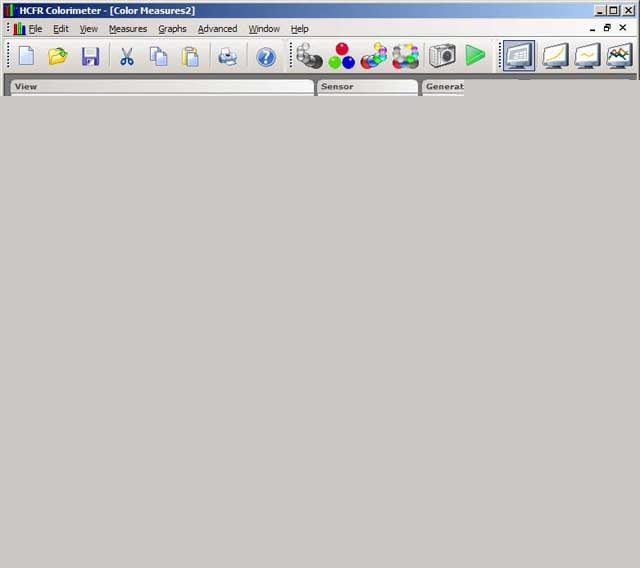Open the Graphs menu
Screen dimensions: 640x568
pos(172,29)
